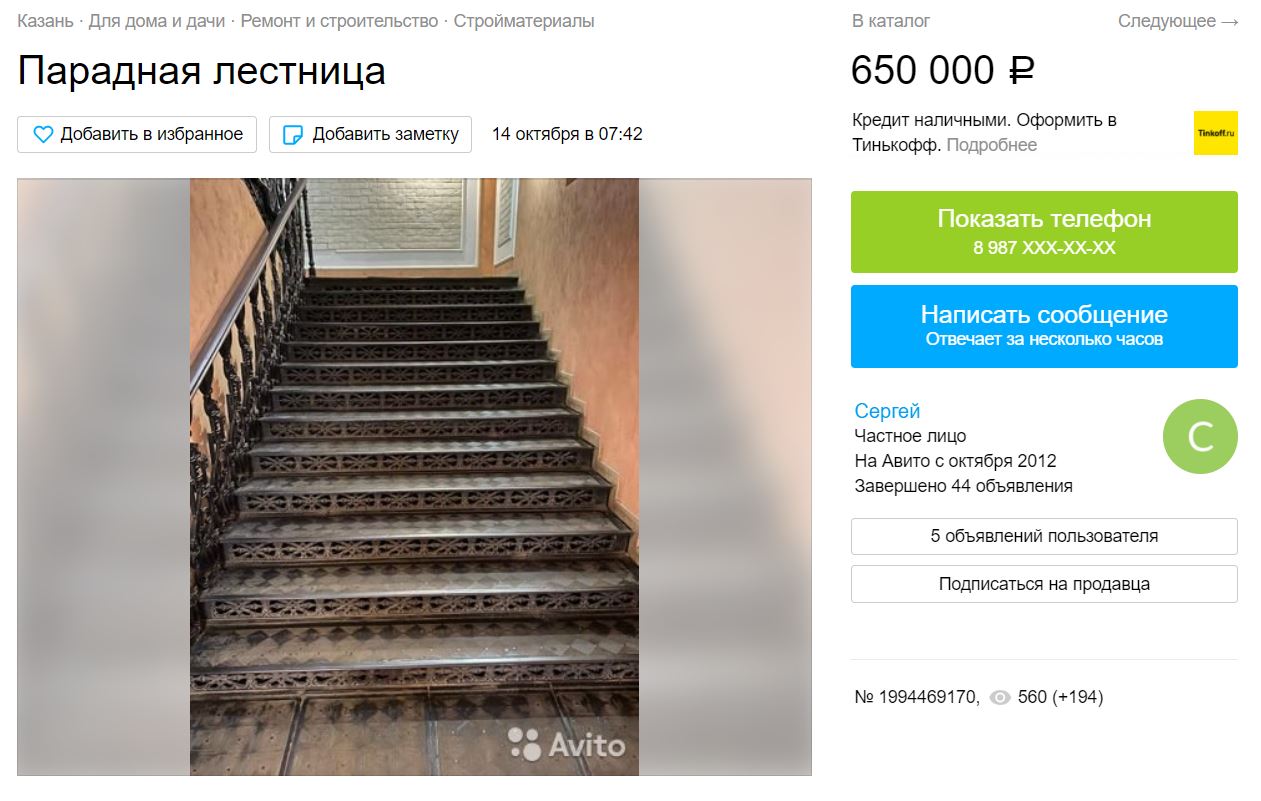Go to Ремонт и строительство category
The image size is (1261, 801).
point(339,21)
